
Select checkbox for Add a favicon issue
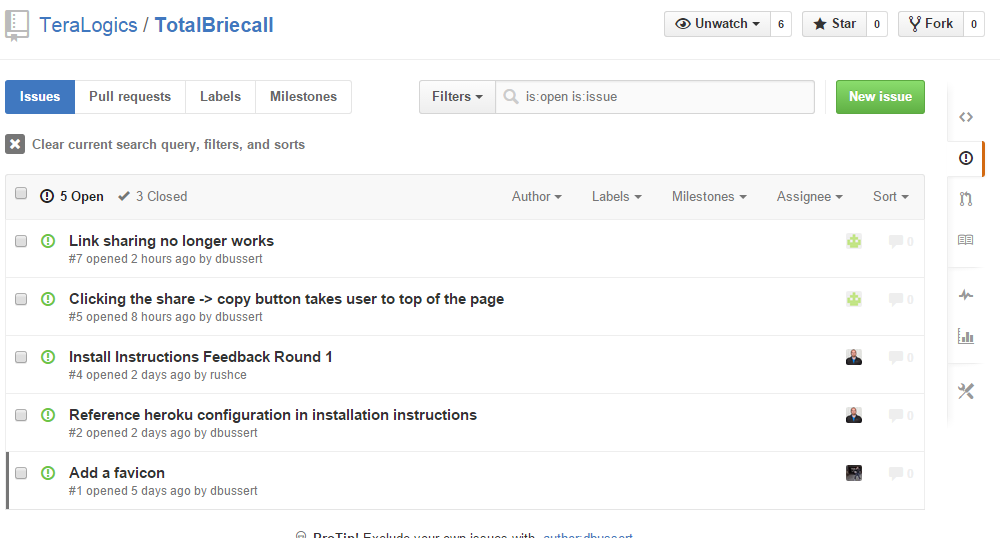(x=21, y=473)
